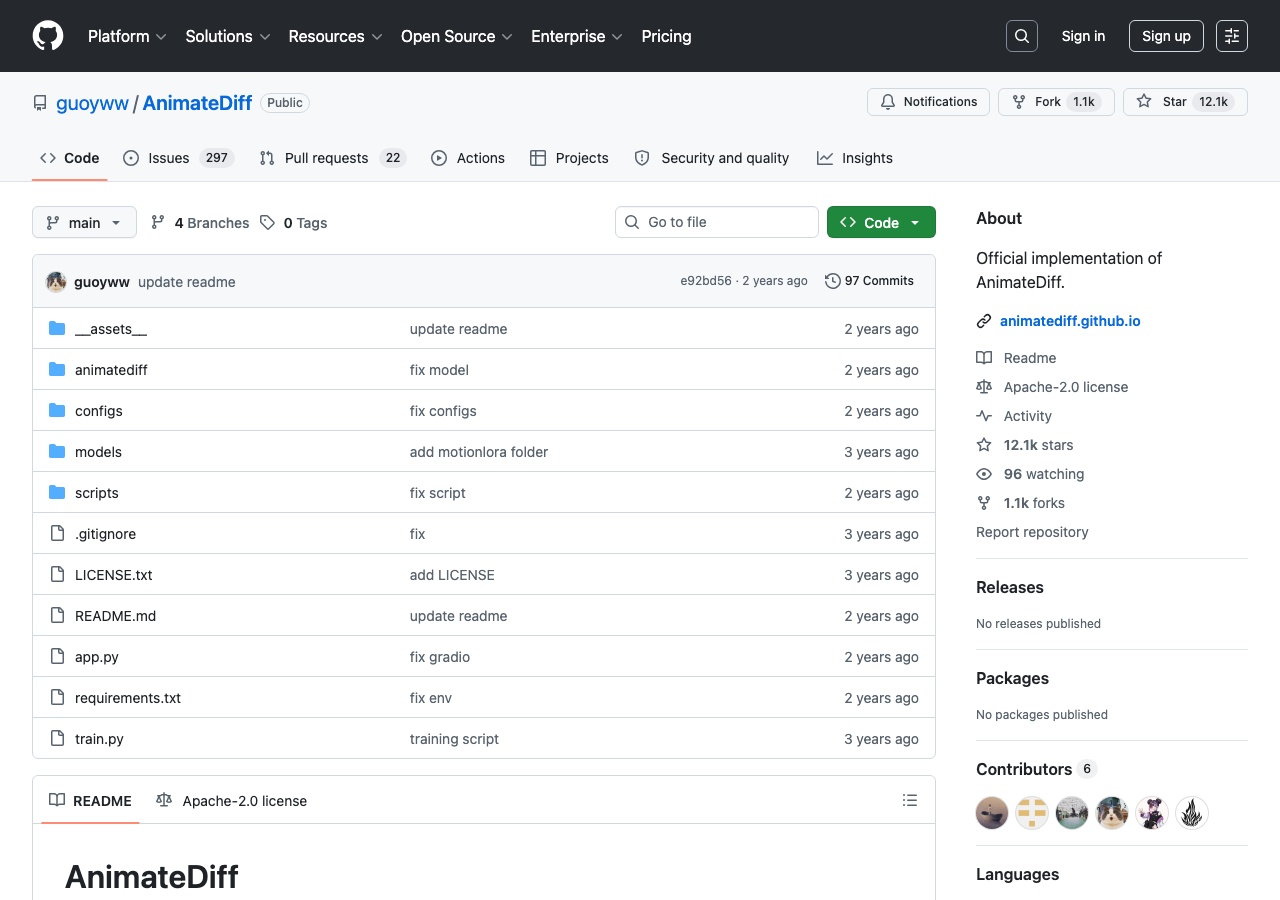This screenshot has width=1280, height=900.
Task: Open the animatediff.github.io website link
Action: point(1070,321)
